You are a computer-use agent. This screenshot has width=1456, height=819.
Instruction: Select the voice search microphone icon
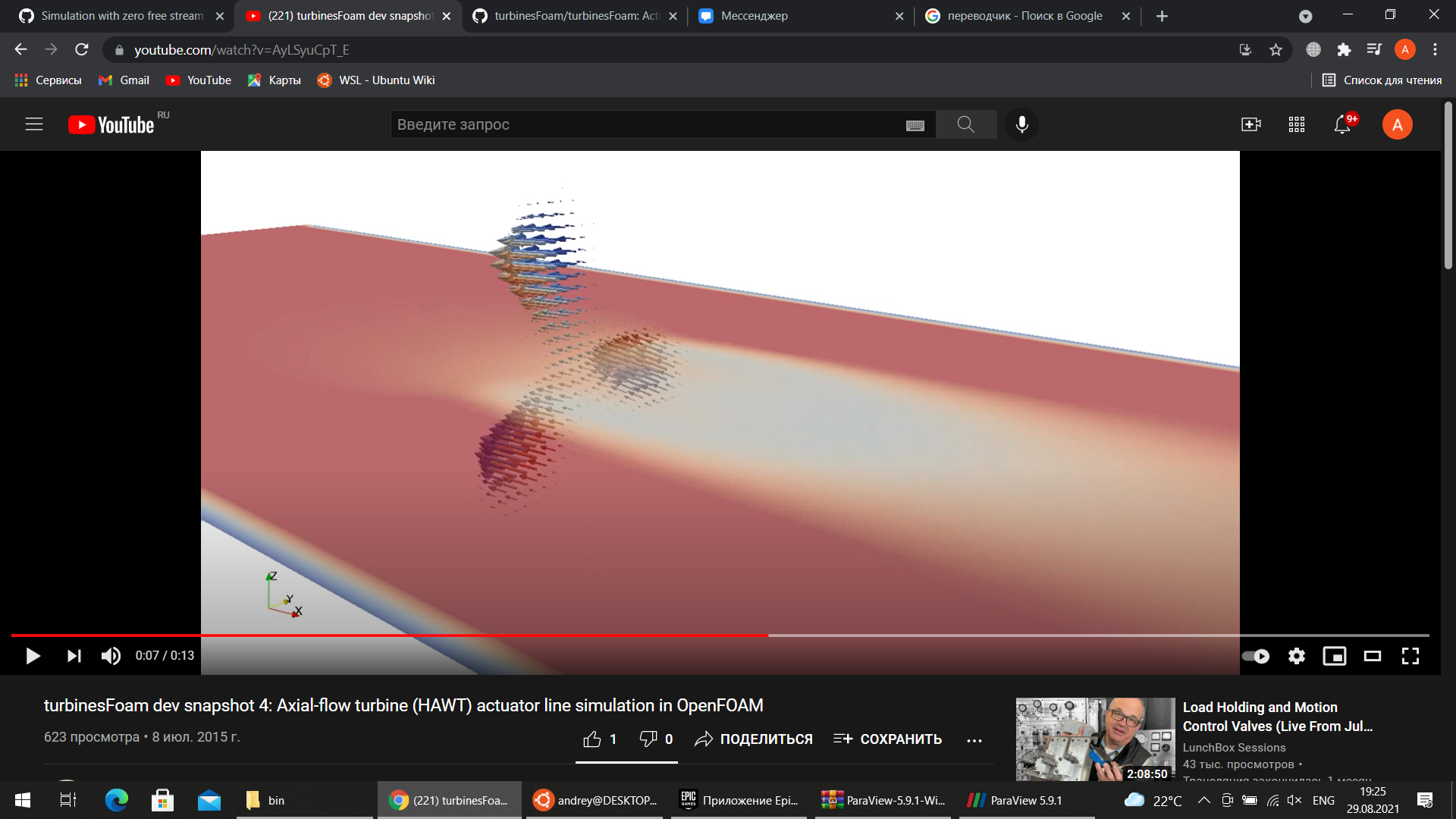[1022, 124]
